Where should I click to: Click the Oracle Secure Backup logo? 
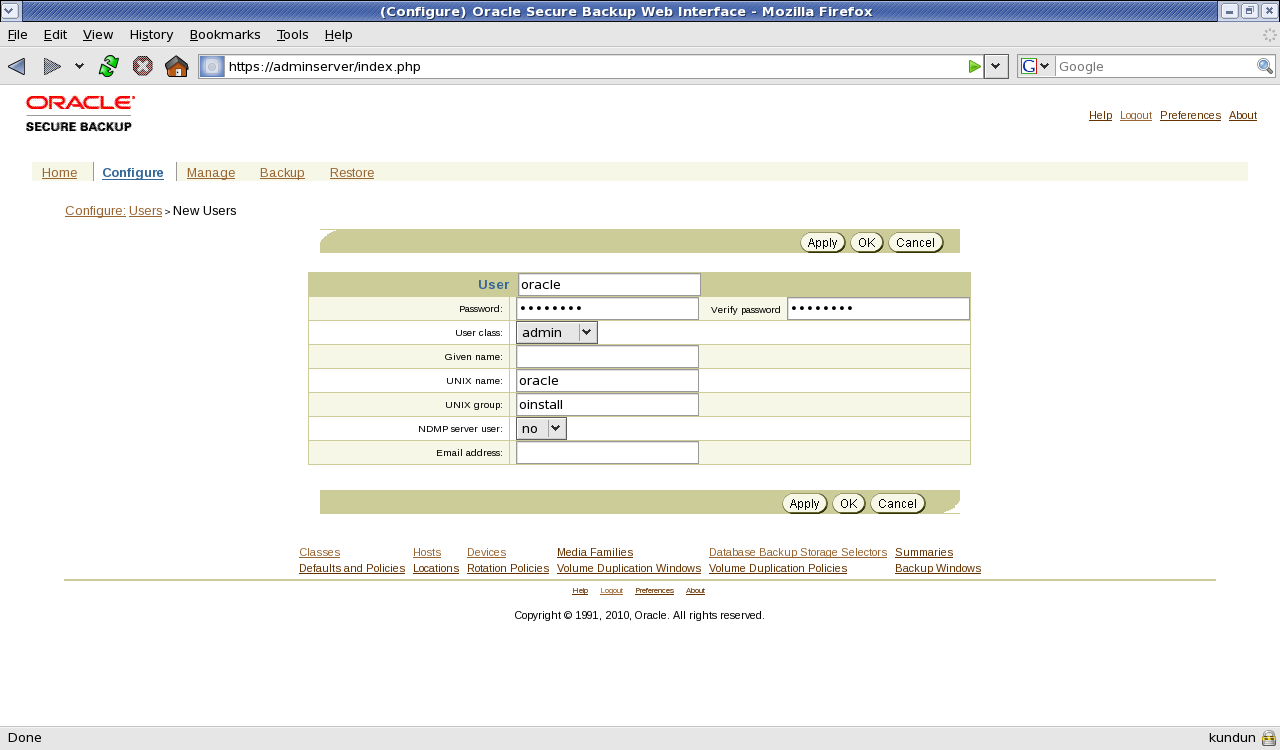[x=80, y=113]
